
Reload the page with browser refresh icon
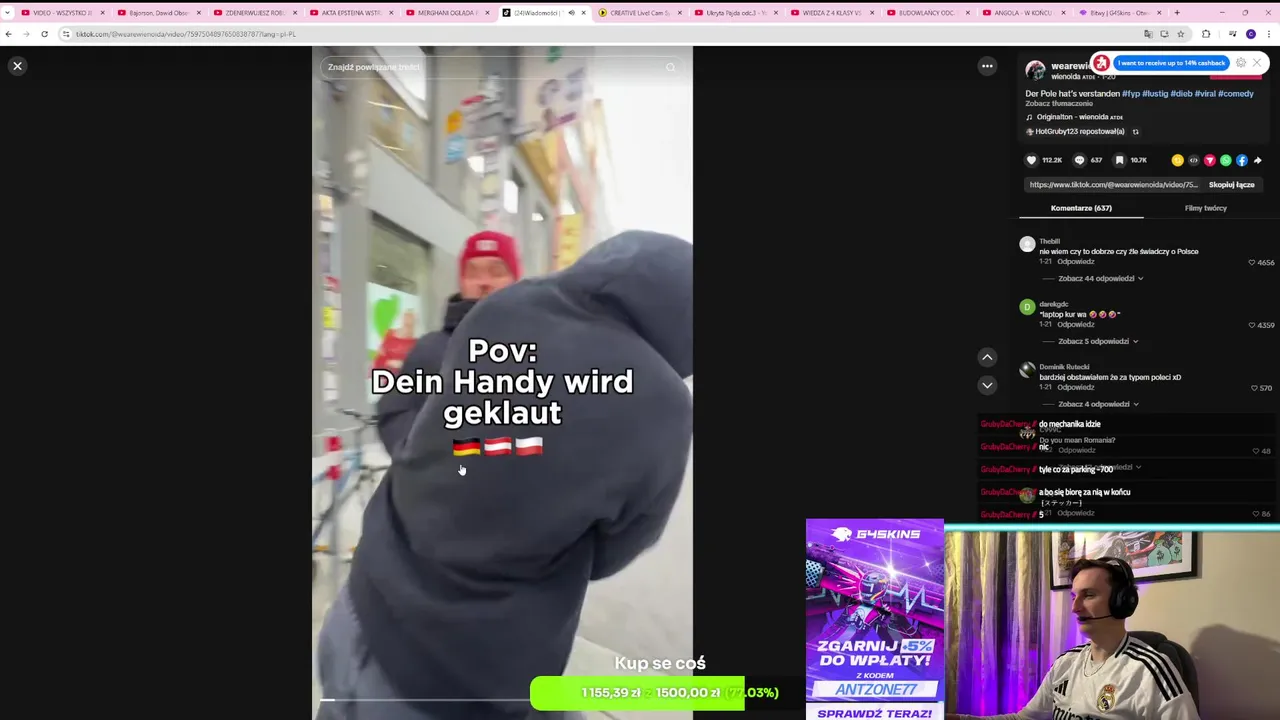[x=44, y=34]
